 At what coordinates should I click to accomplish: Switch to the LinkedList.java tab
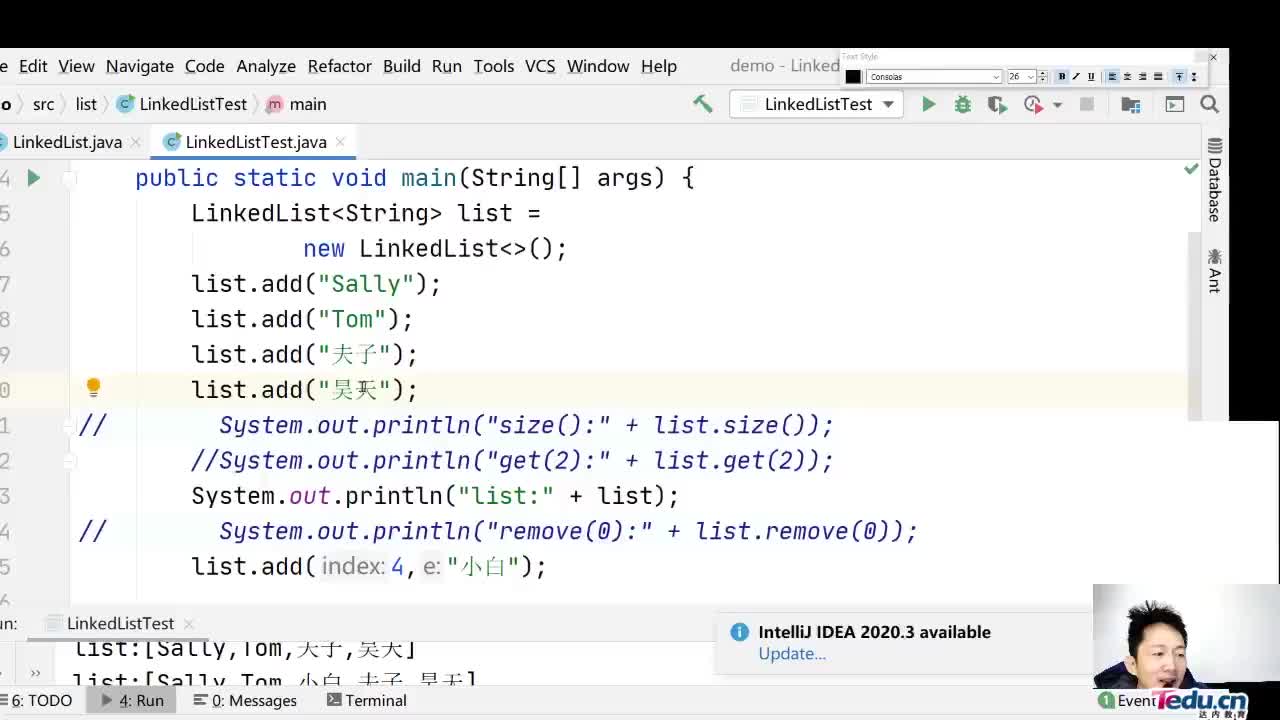67,142
